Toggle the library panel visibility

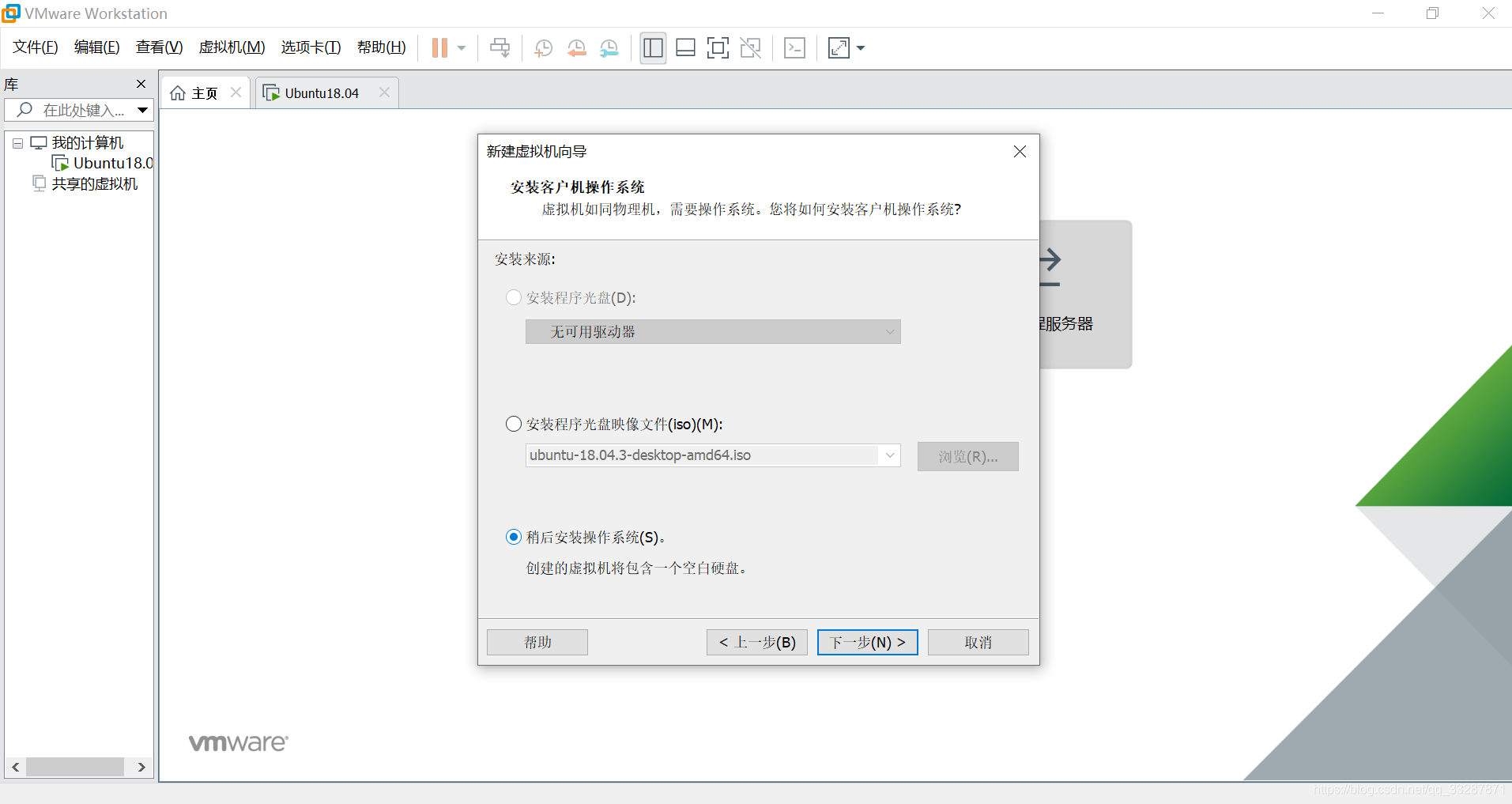pyautogui.click(x=653, y=47)
